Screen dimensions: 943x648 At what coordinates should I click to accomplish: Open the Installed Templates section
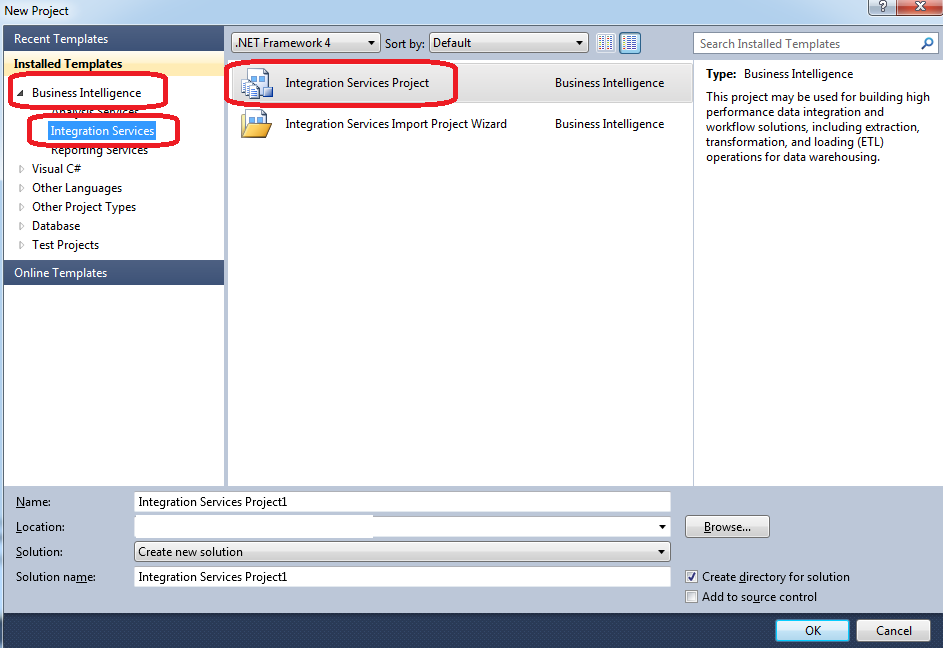click(114, 64)
